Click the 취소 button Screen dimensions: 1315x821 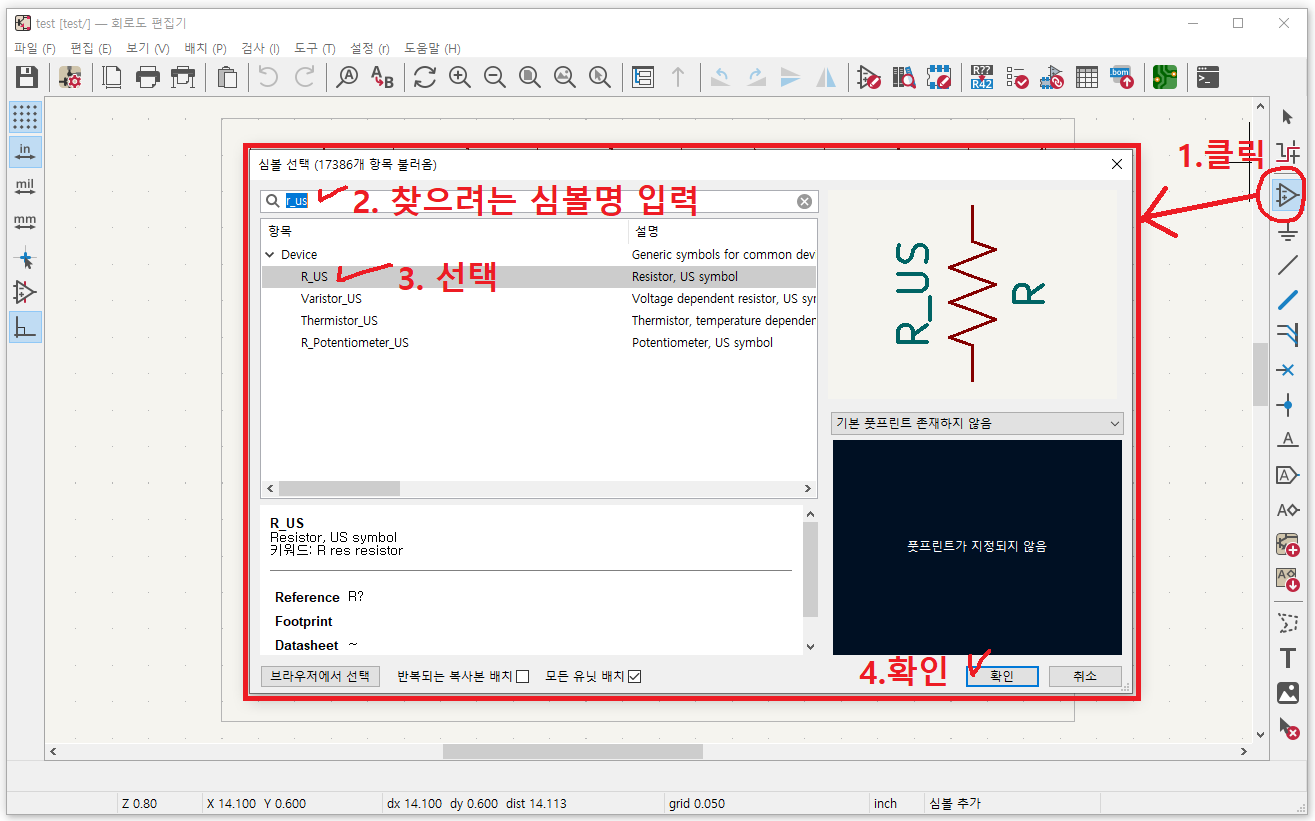[x=1085, y=676]
